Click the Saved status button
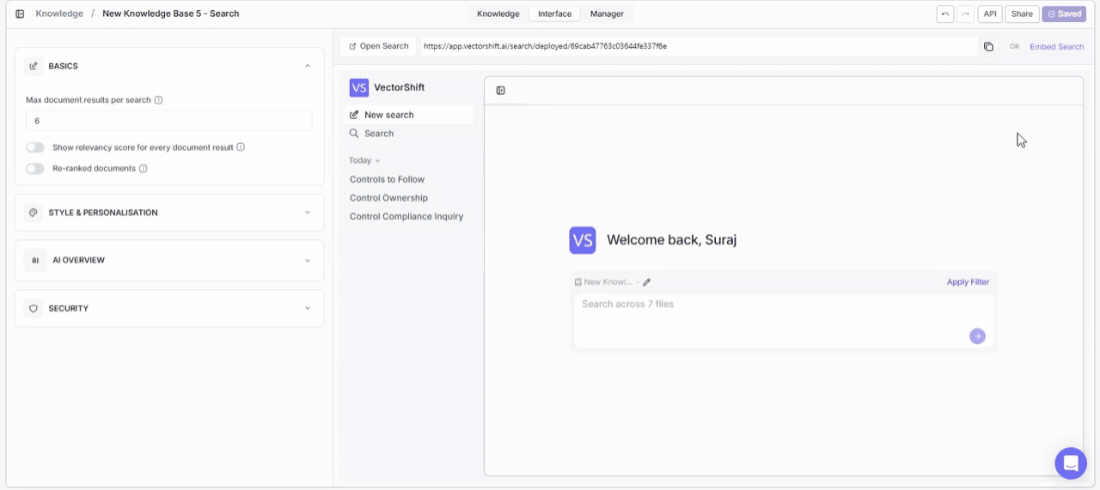Image resolution: width=1100 pixels, height=490 pixels. [x=1064, y=14]
